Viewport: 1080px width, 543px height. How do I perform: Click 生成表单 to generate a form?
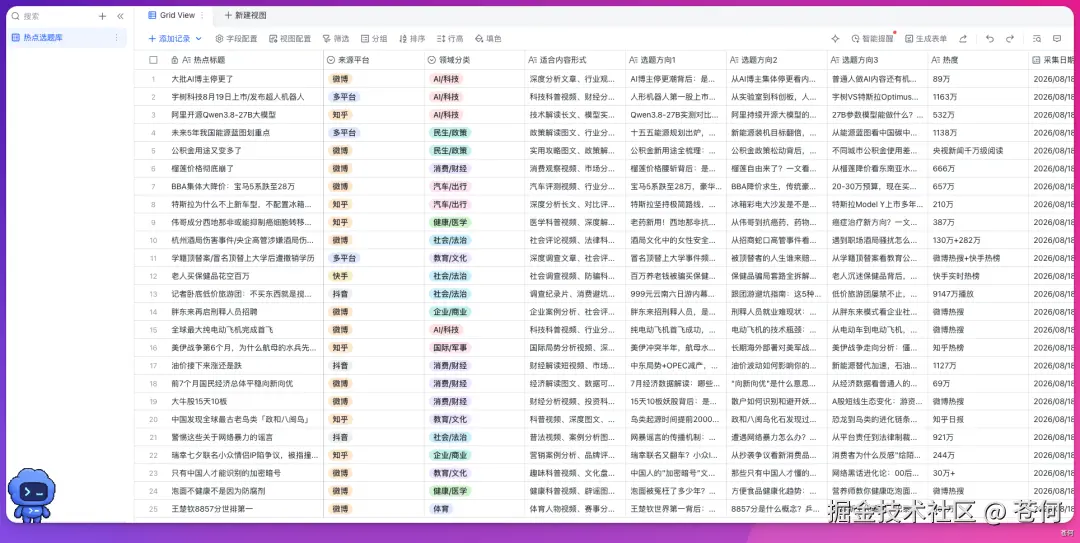pyautogui.click(x=926, y=39)
